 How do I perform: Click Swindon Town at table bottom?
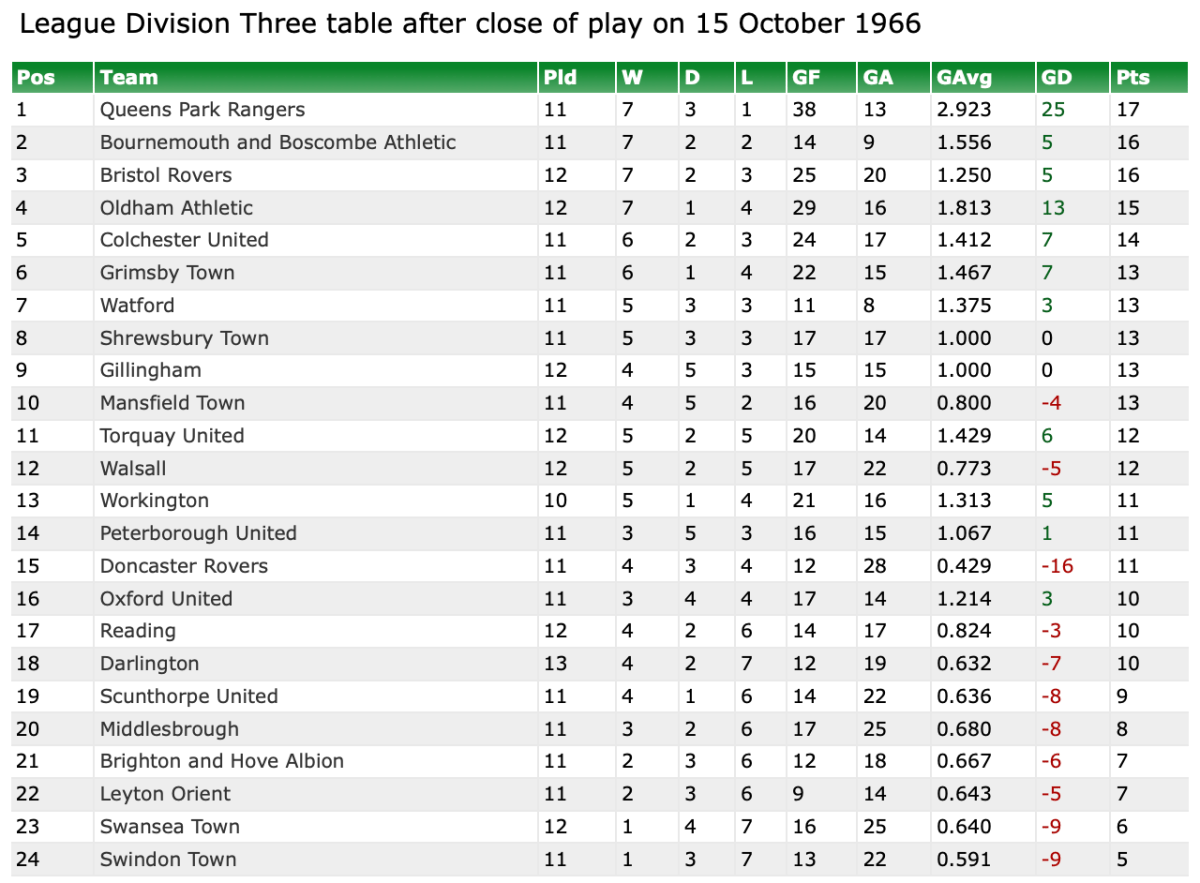click(168, 859)
